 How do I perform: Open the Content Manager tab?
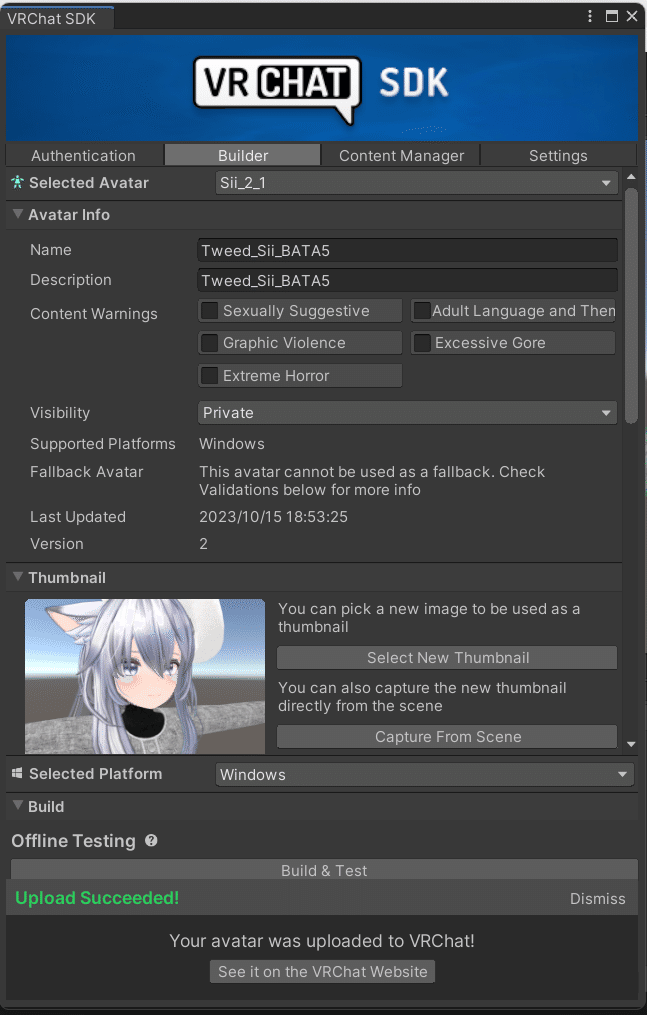(x=401, y=155)
